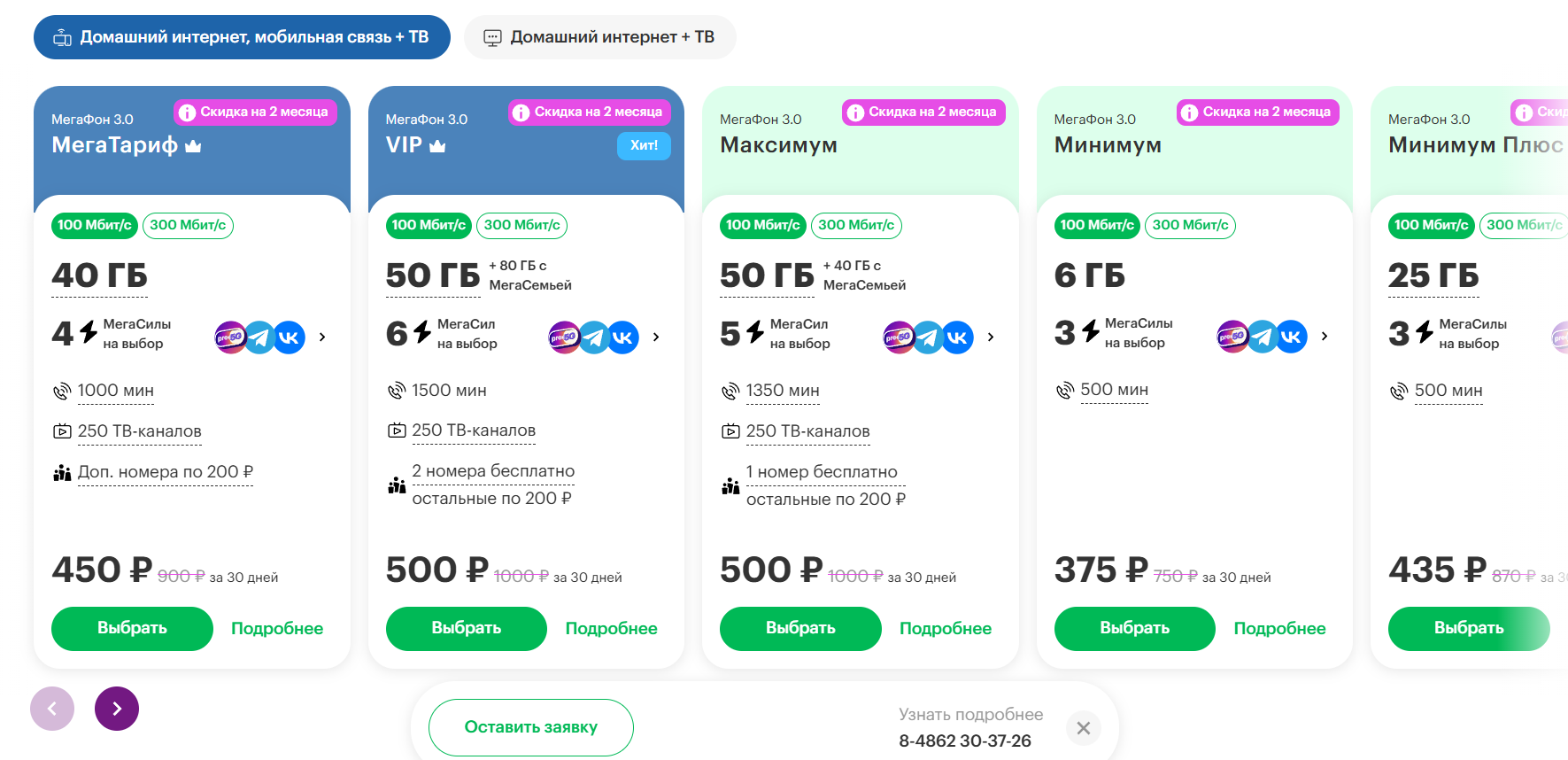
Task: Select 100 Мбит/с speed in VIP card
Action: [429, 225]
